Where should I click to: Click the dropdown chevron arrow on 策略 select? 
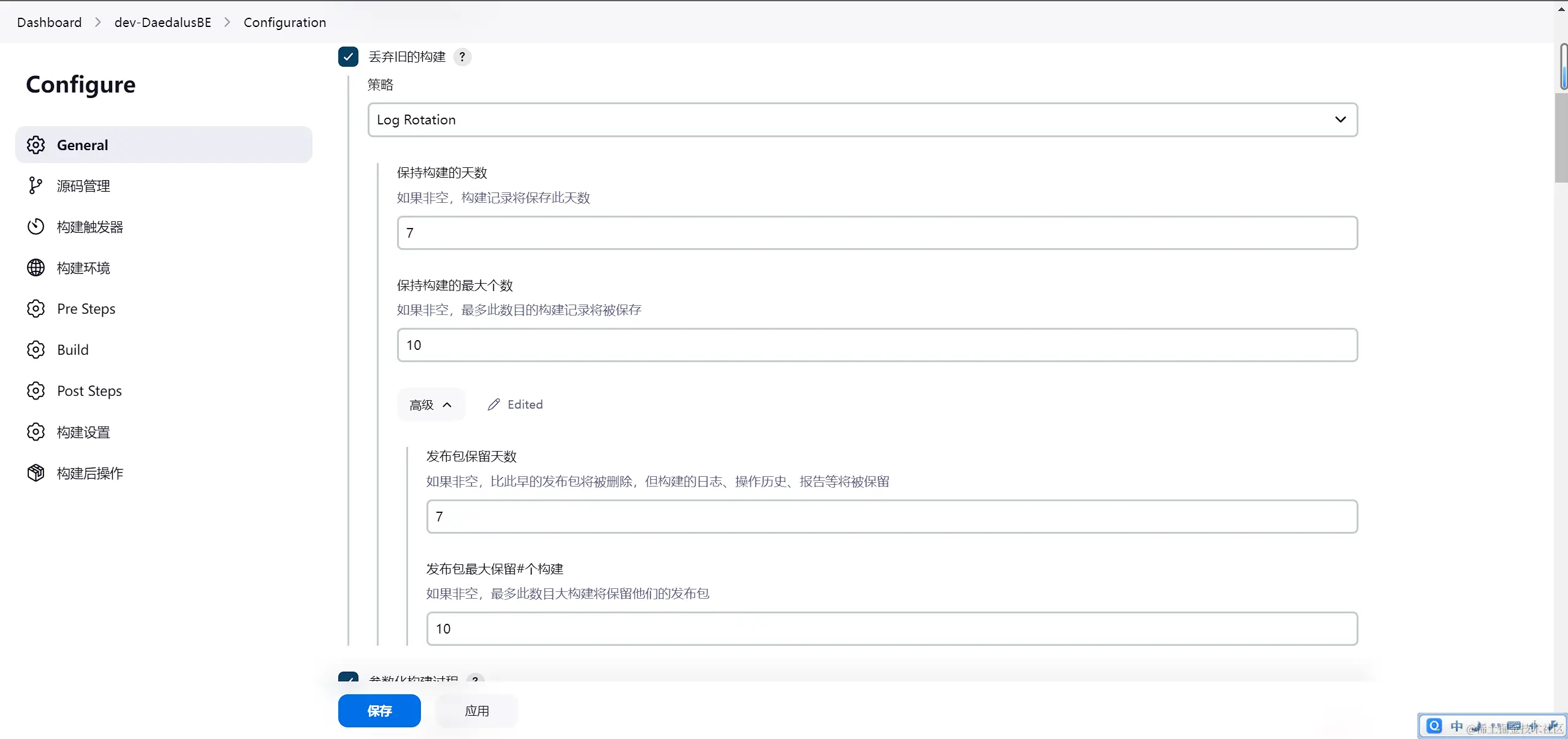[1340, 119]
